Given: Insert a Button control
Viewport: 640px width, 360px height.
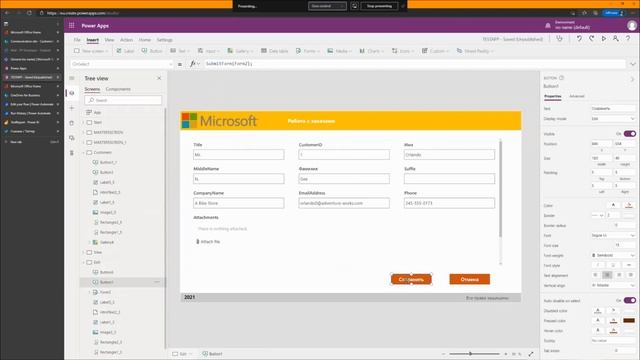Looking at the screenshot, I should point(152,51).
